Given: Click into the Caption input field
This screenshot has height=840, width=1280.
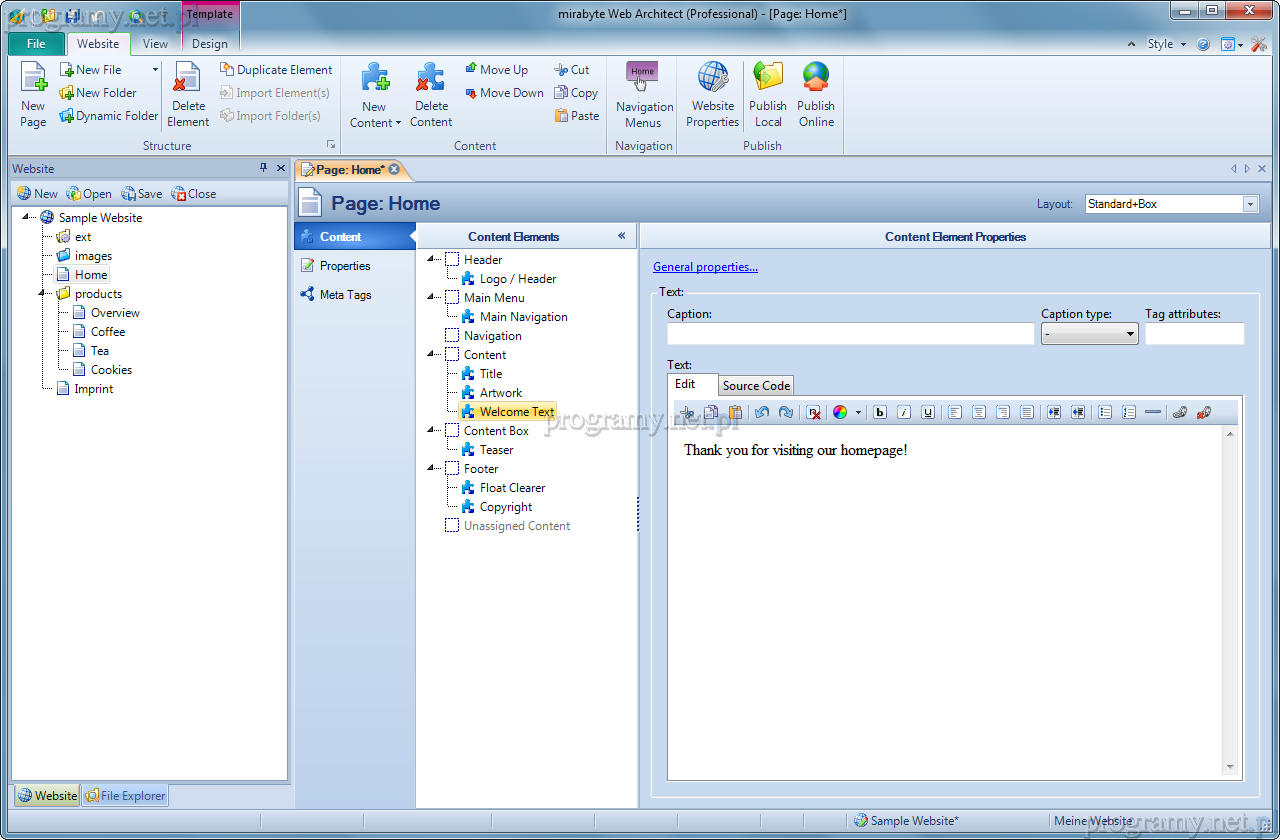Looking at the screenshot, I should [x=850, y=334].
